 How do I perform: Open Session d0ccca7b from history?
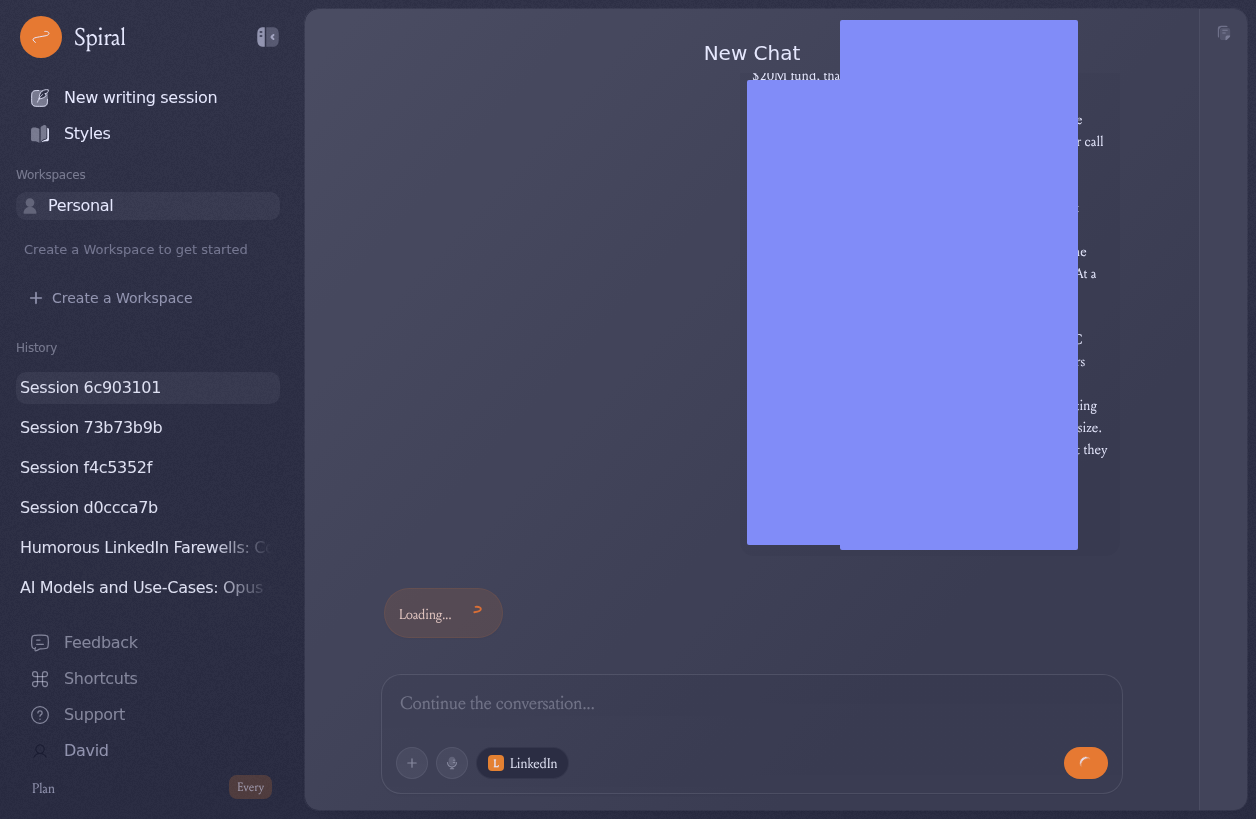[x=89, y=508]
